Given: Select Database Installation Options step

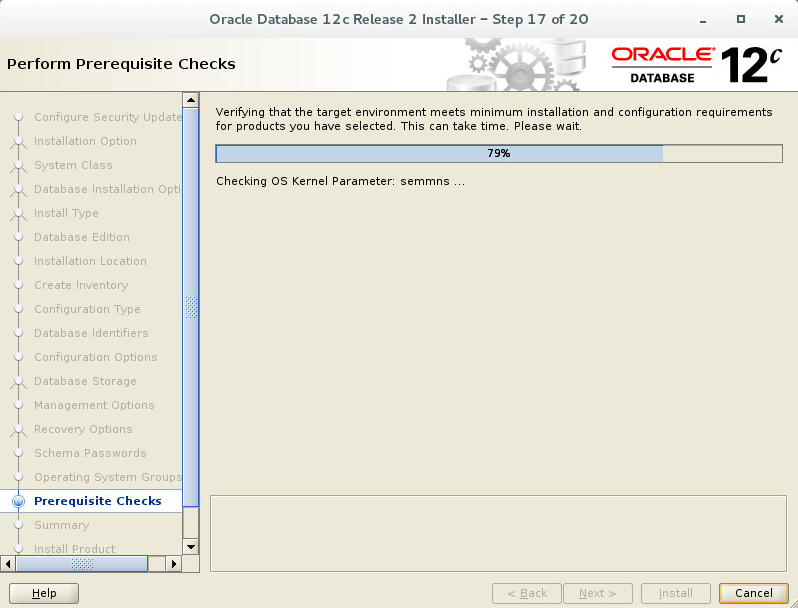Looking at the screenshot, I should [107, 189].
